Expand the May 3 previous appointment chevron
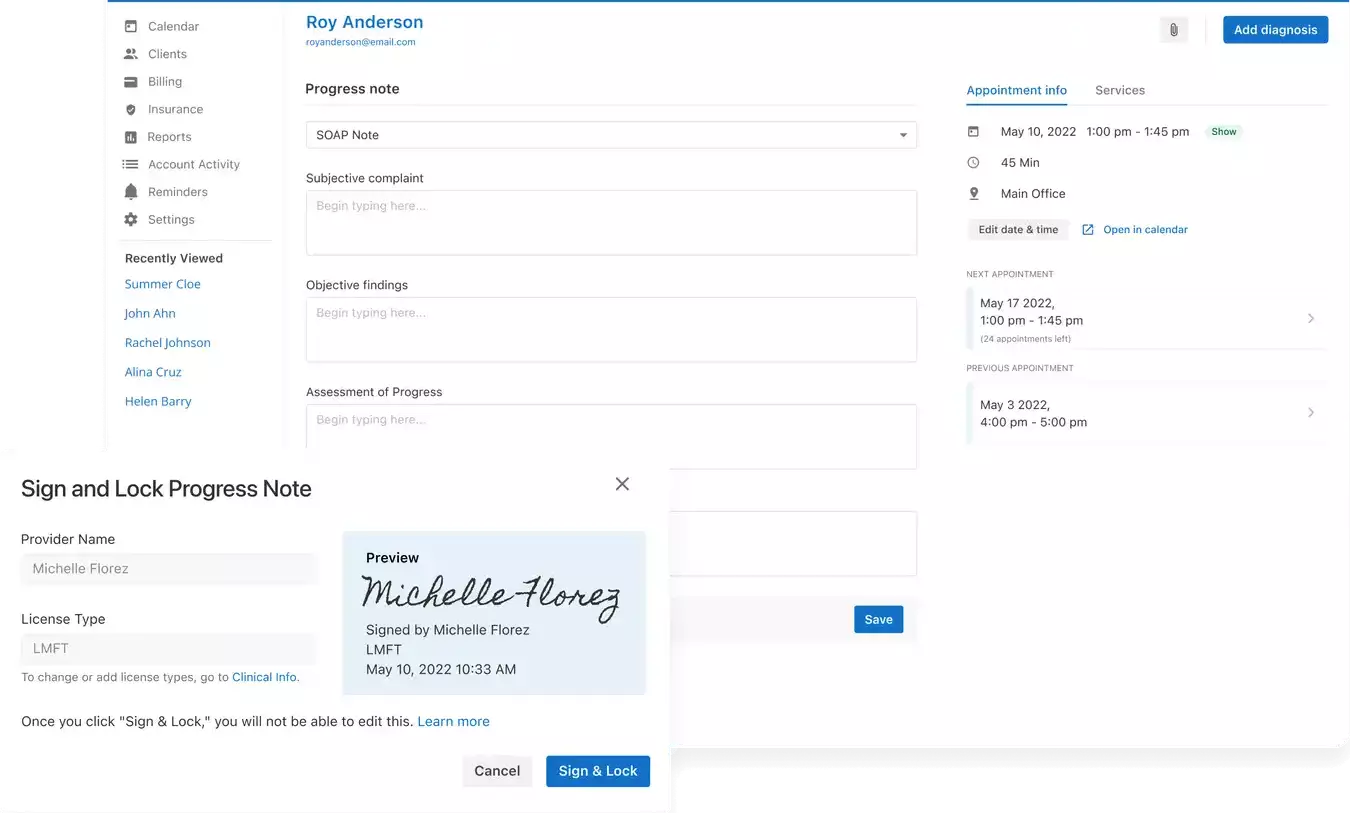 pos(1311,413)
